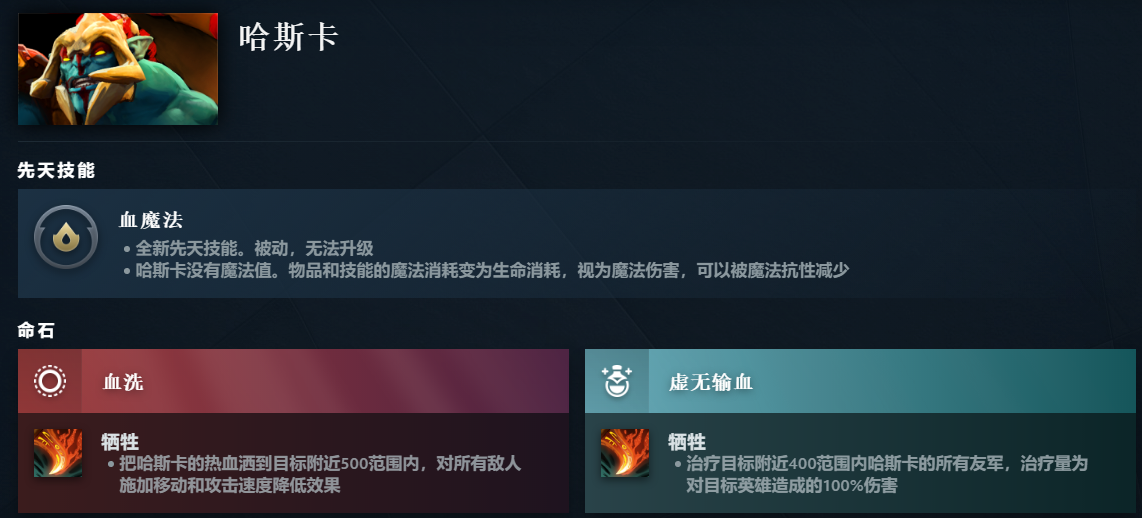The height and width of the screenshot is (518, 1142).
Task: Open the 血魔法 ability name
Action: (151, 220)
